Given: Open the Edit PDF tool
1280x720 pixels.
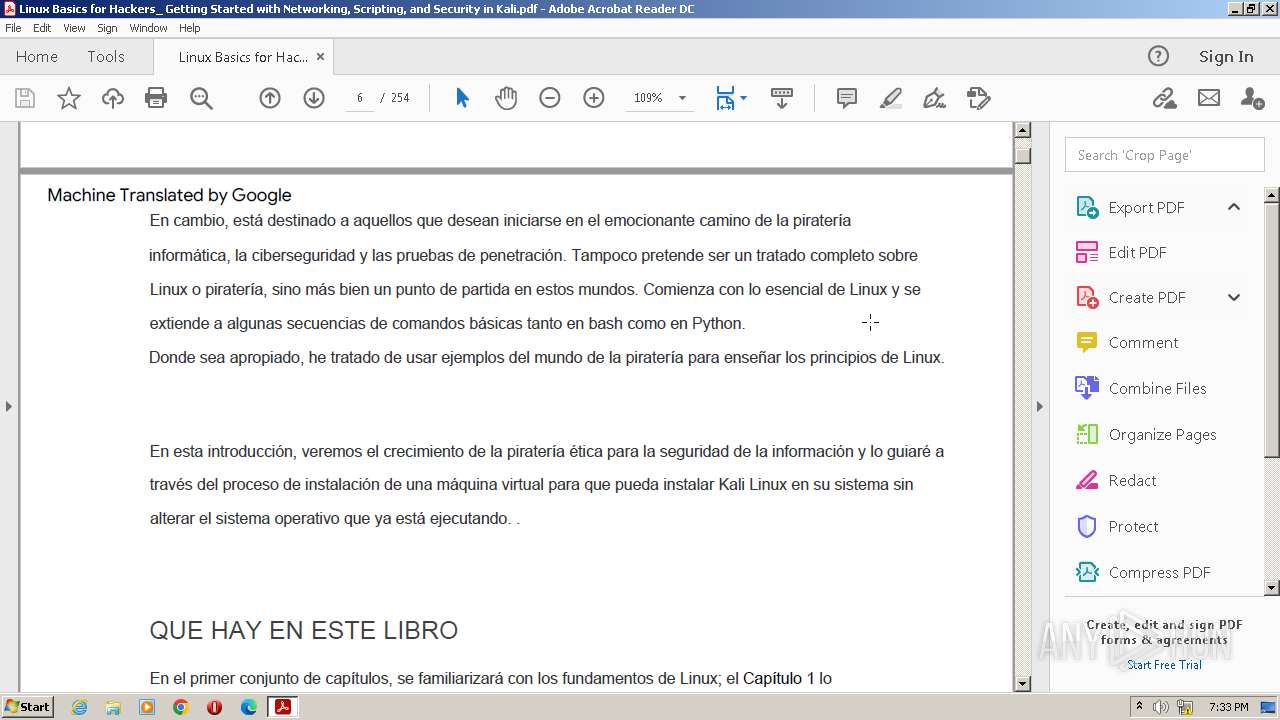Looking at the screenshot, I should tap(1137, 252).
